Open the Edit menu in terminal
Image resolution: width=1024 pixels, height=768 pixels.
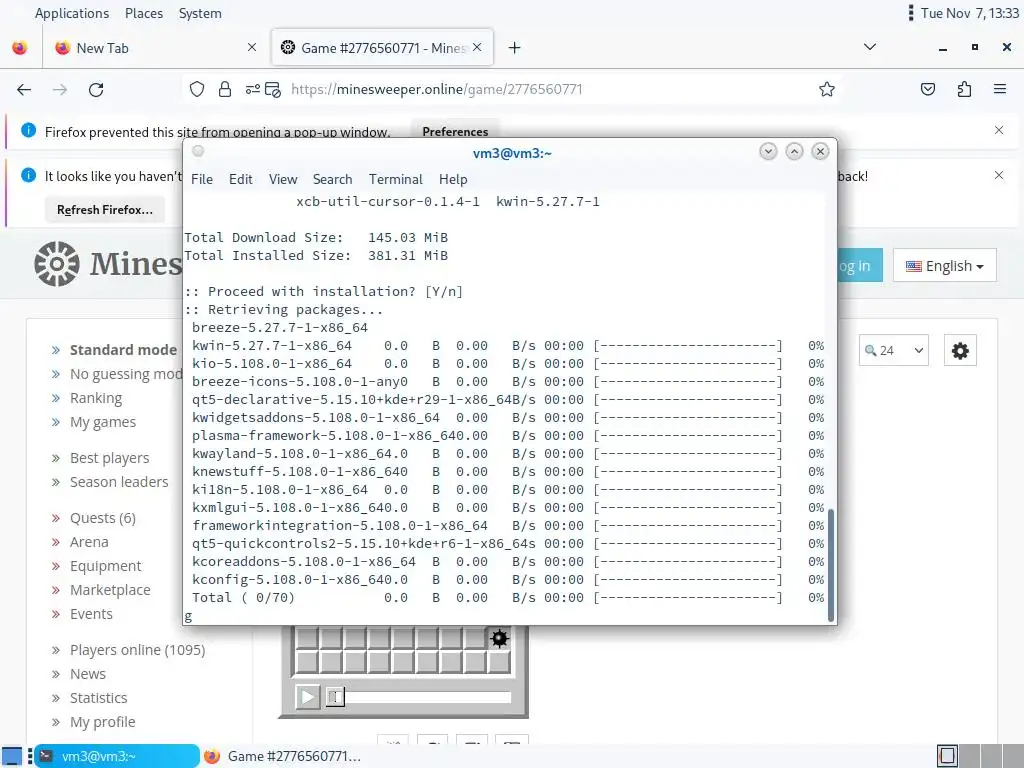pyautogui.click(x=240, y=179)
